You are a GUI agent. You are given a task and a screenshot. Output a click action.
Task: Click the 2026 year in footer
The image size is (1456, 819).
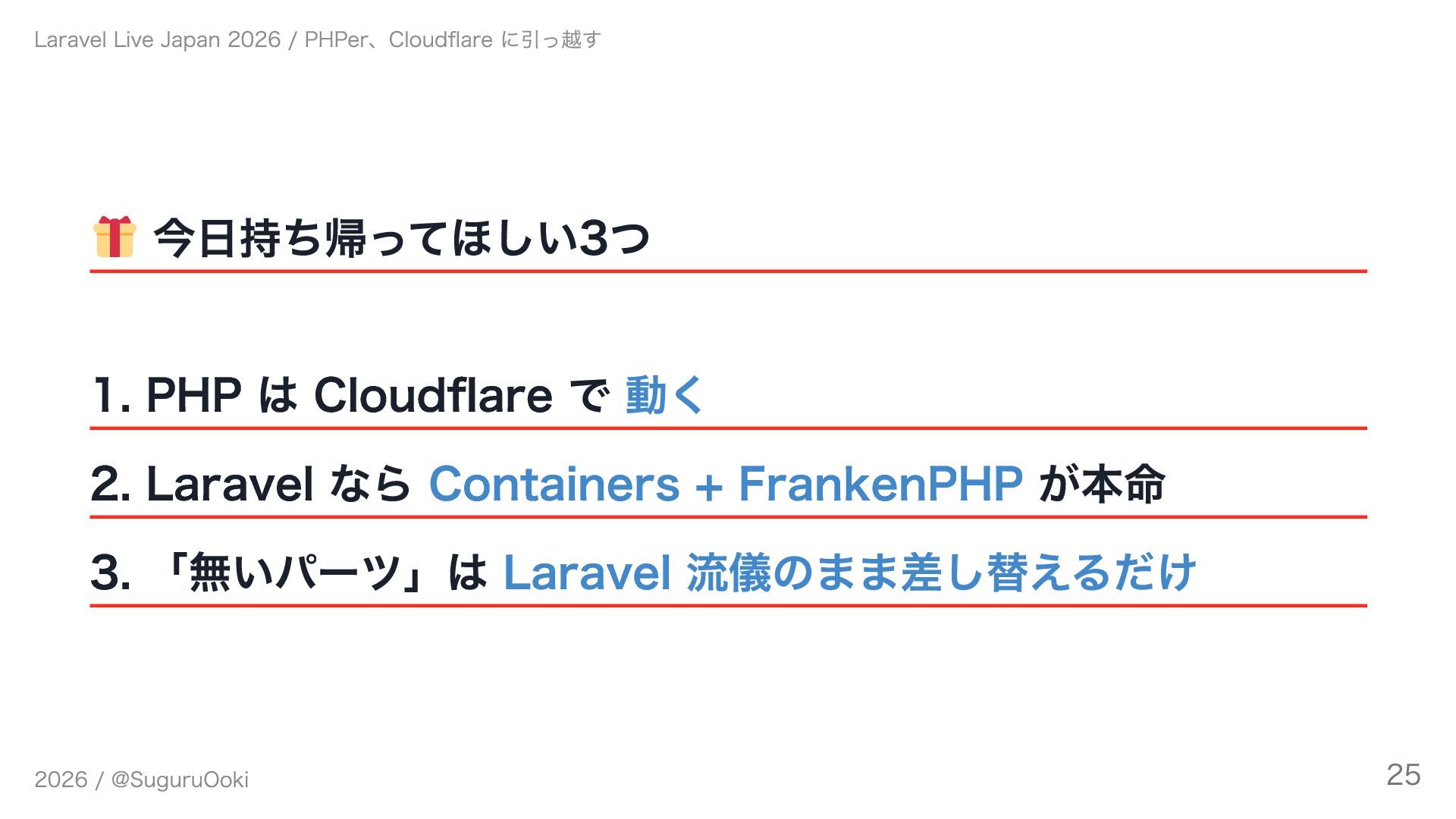61,780
